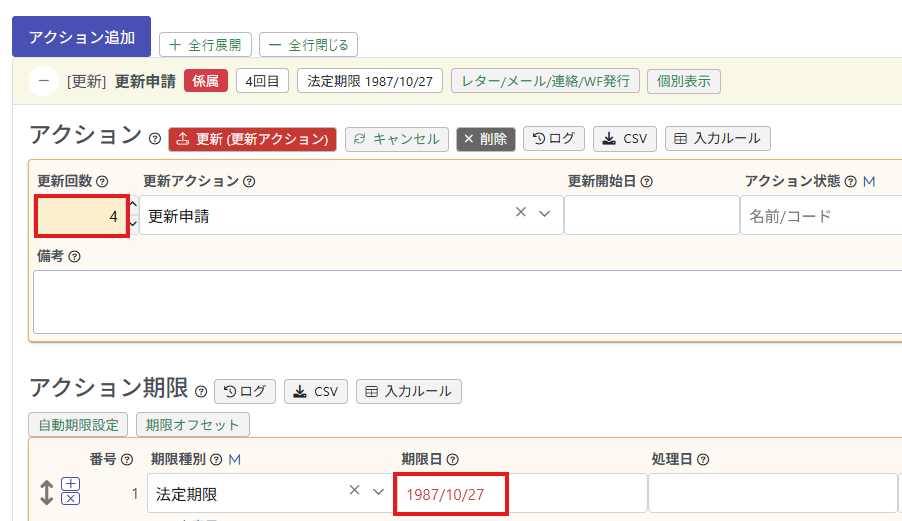Open the 更新アクション dropdown
The image size is (902, 521).
(545, 214)
